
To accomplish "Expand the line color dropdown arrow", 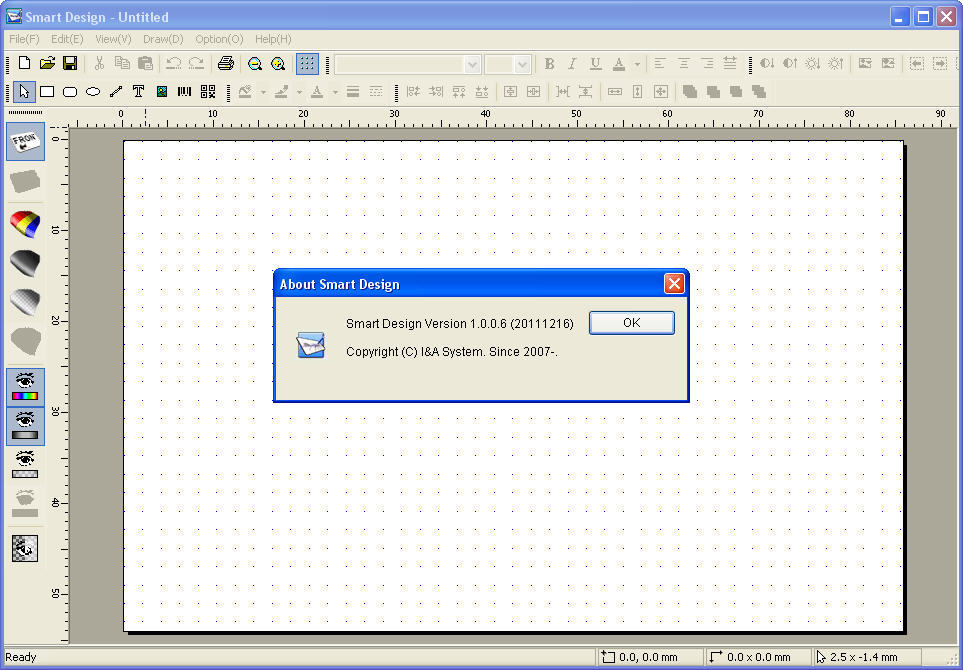I will point(299,92).
